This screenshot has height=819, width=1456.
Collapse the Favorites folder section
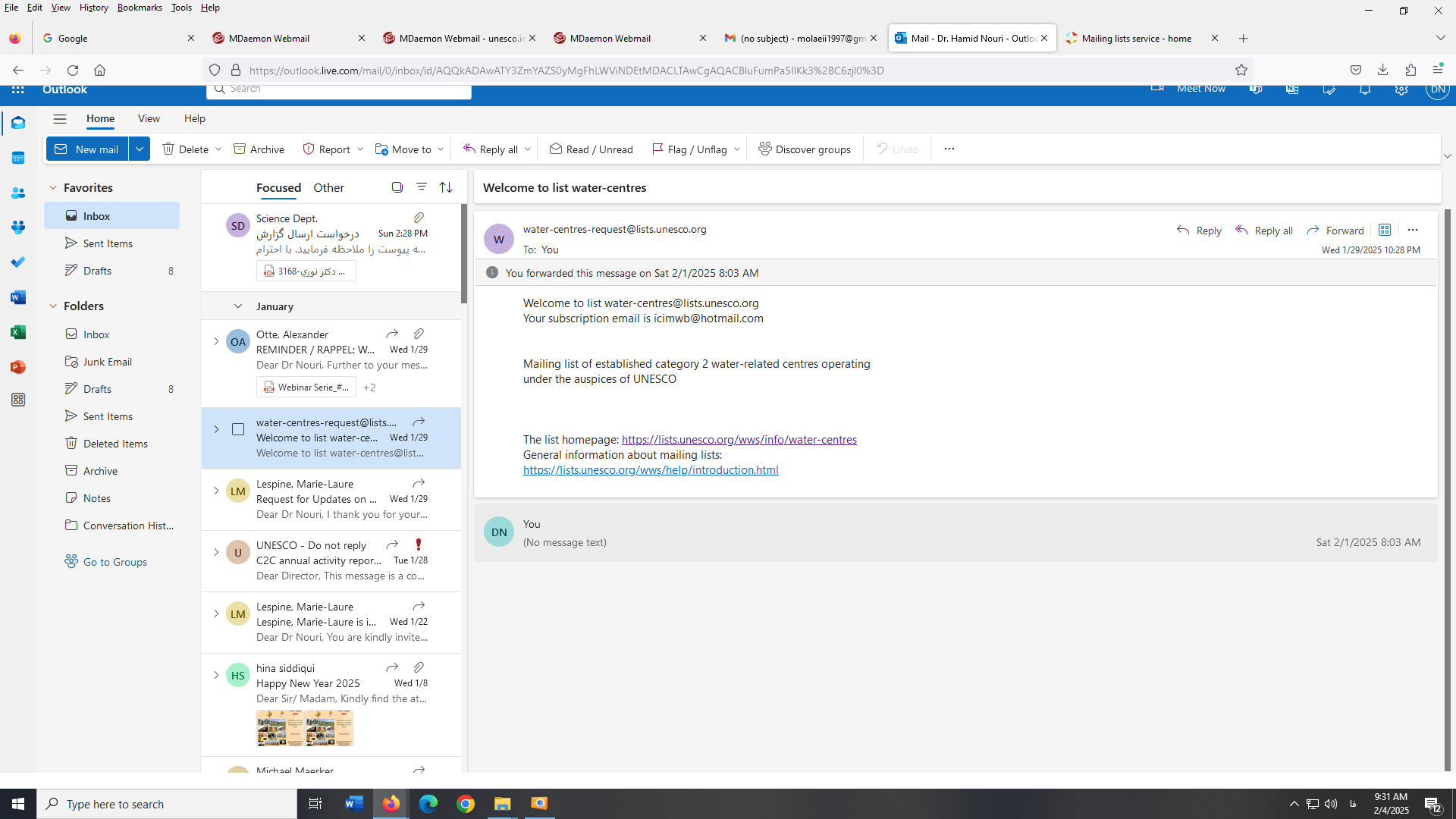coord(53,187)
